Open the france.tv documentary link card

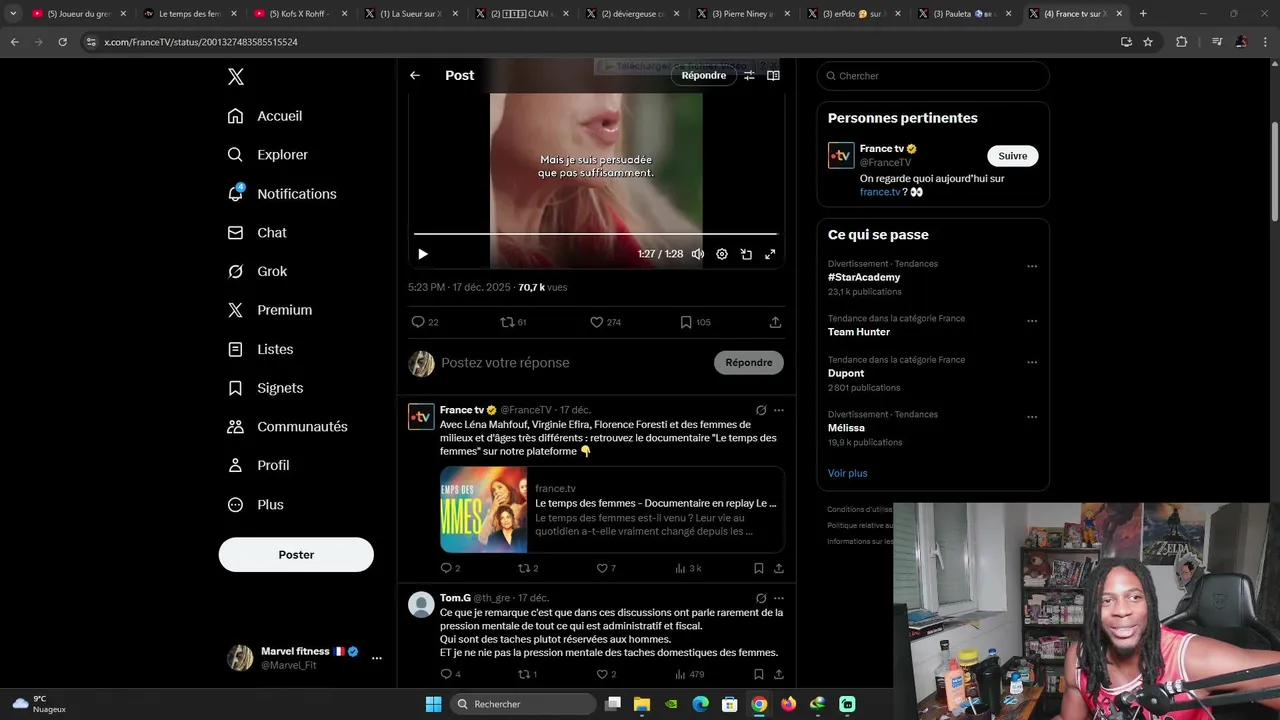[612, 509]
